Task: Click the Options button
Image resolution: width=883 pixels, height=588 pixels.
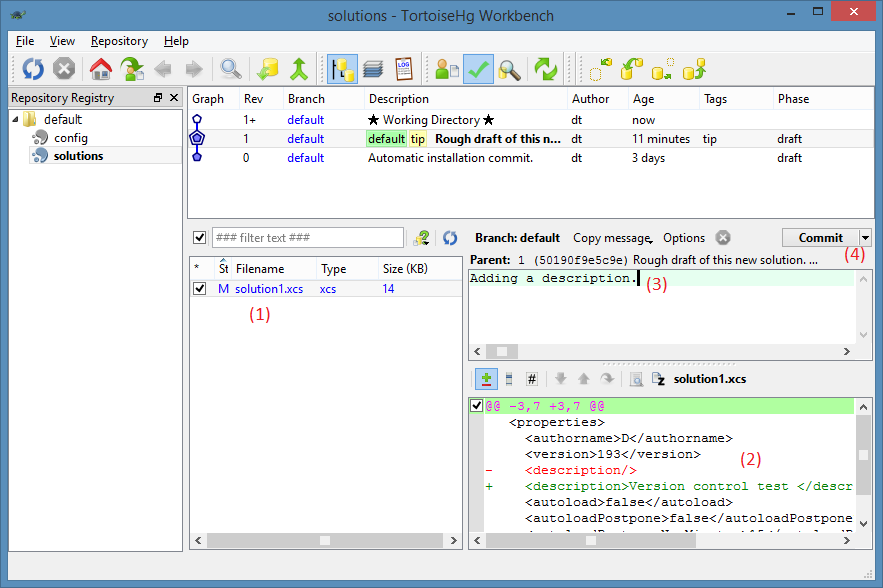Action: coord(684,238)
